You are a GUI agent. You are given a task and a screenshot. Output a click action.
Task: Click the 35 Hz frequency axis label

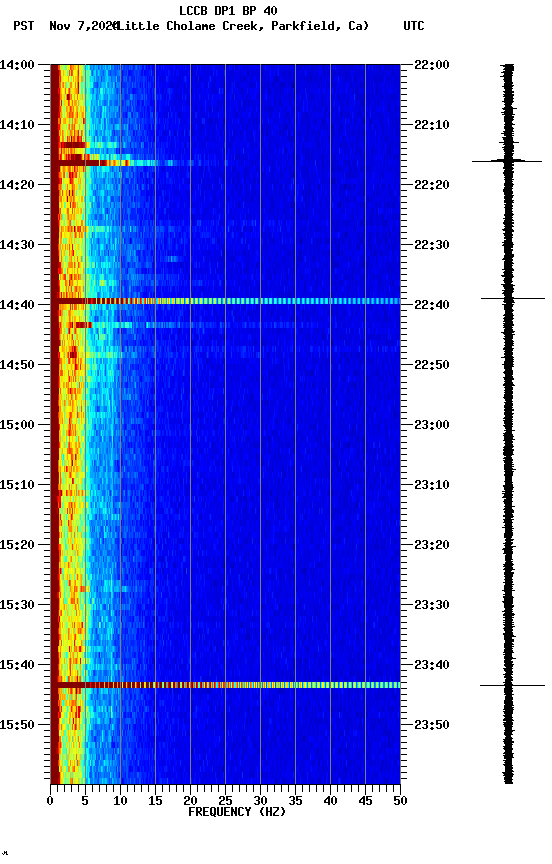click(295, 801)
